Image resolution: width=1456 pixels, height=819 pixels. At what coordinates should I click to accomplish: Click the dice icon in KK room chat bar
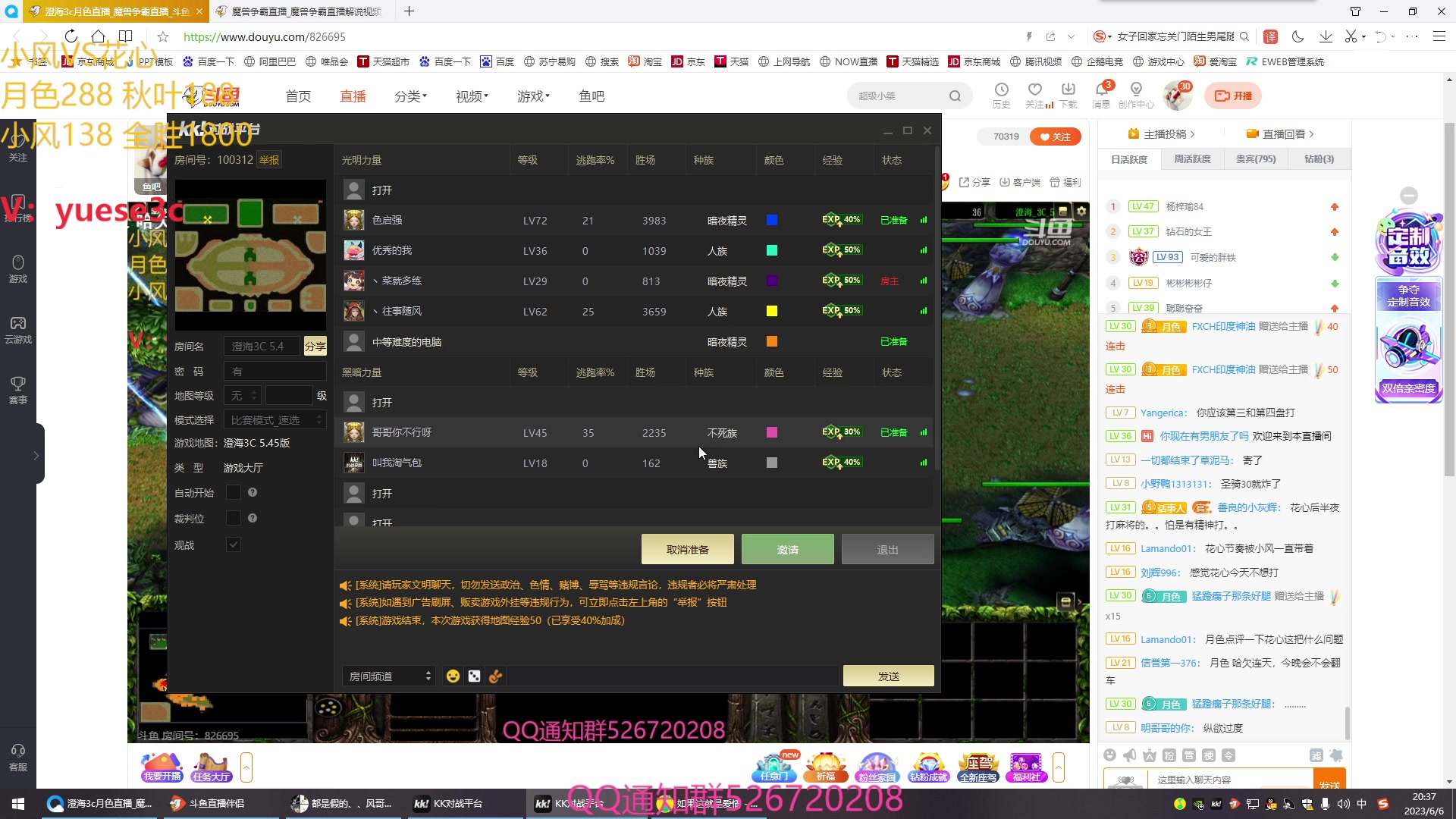(474, 676)
